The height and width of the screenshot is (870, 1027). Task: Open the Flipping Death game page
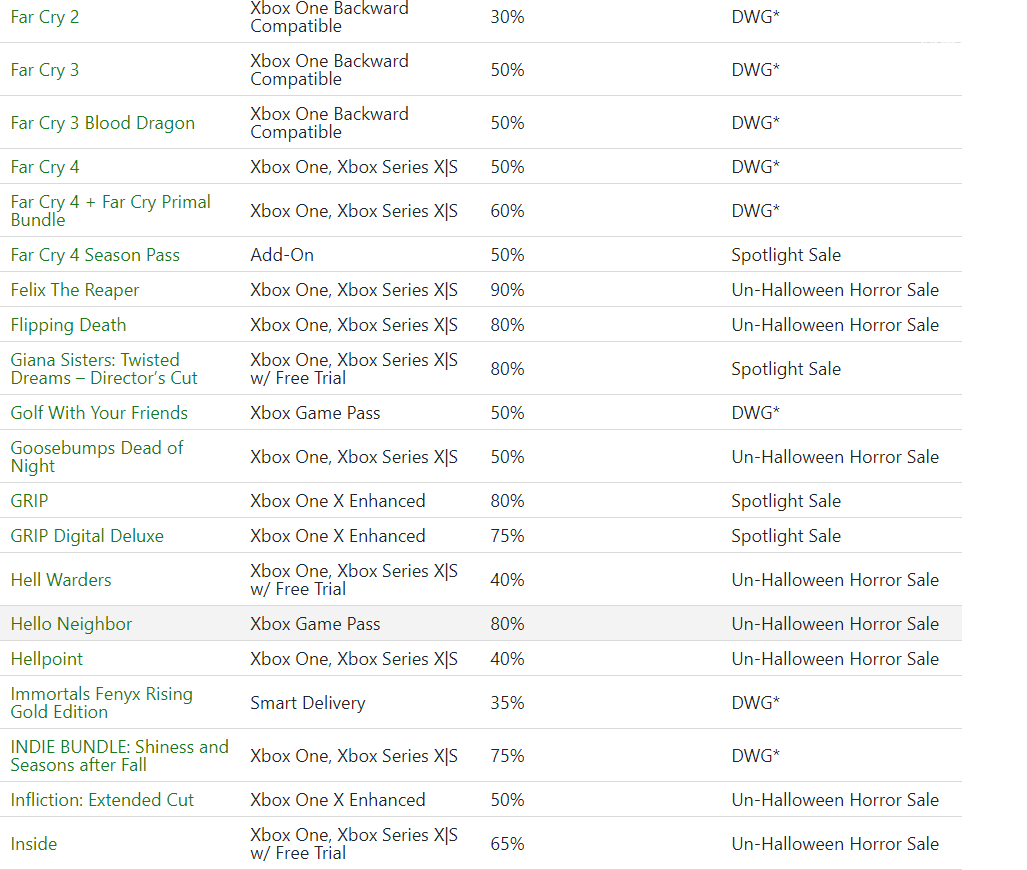(68, 325)
